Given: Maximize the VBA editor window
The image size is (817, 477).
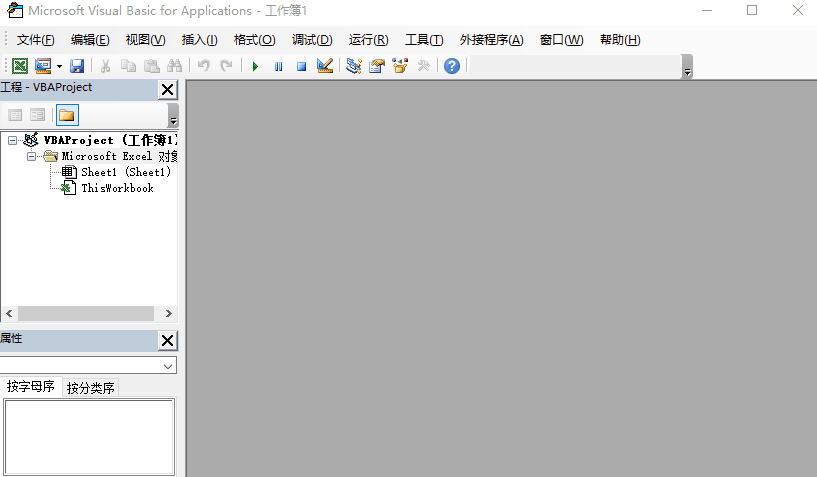Looking at the screenshot, I should pyautogui.click(x=752, y=10).
